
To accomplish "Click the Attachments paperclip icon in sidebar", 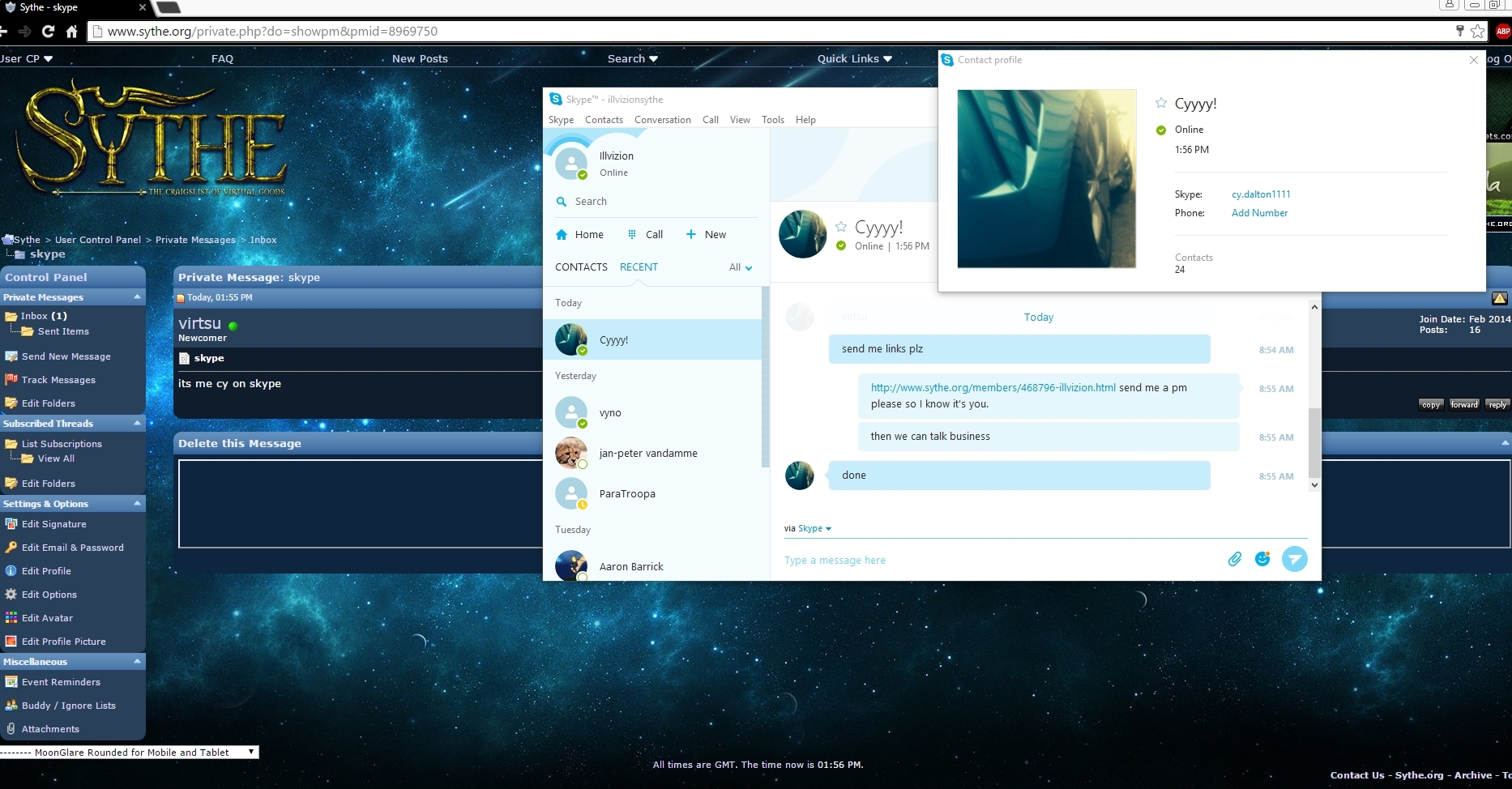I will point(11,729).
